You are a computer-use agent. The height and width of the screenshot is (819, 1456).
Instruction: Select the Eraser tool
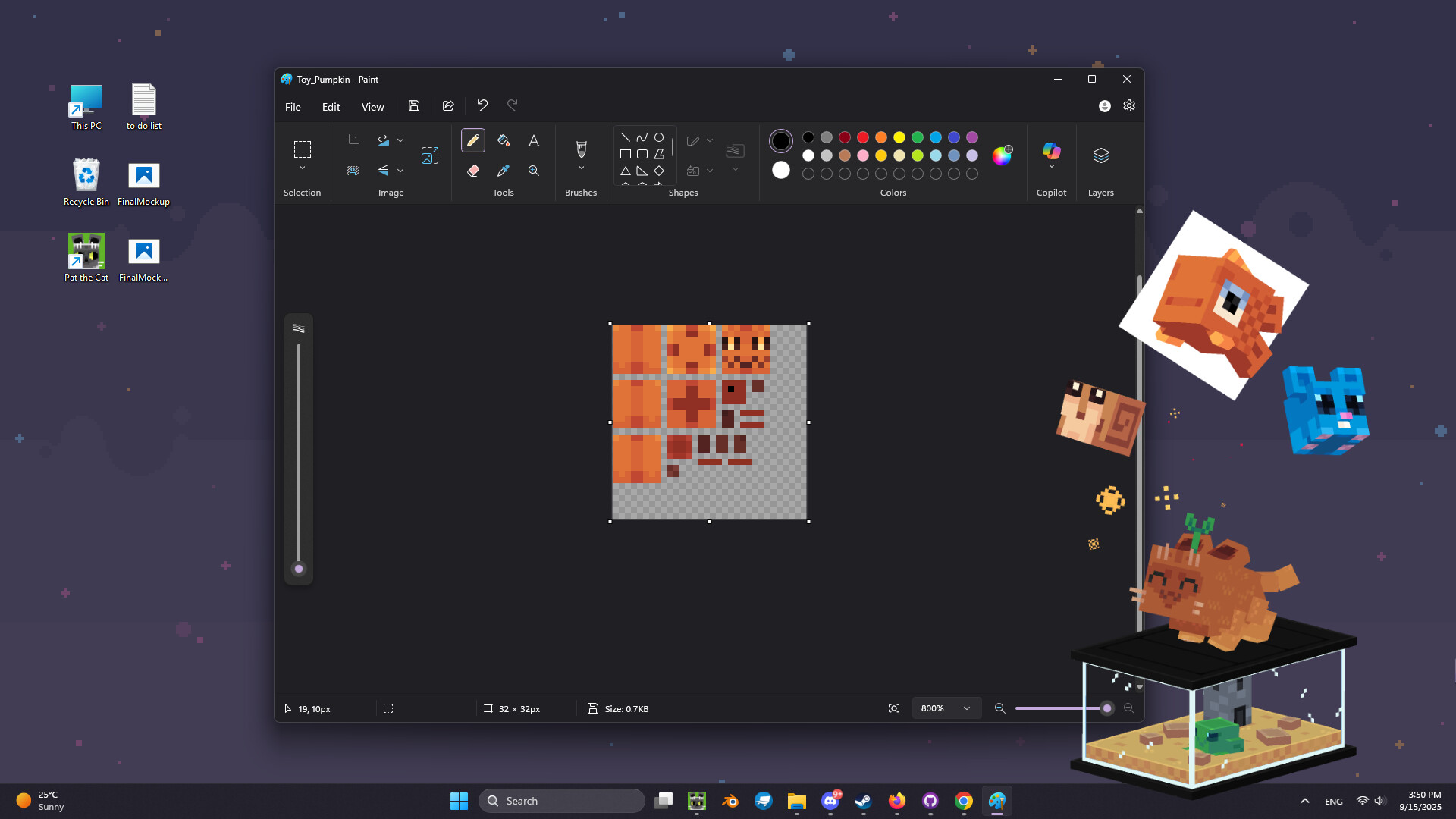click(x=472, y=171)
